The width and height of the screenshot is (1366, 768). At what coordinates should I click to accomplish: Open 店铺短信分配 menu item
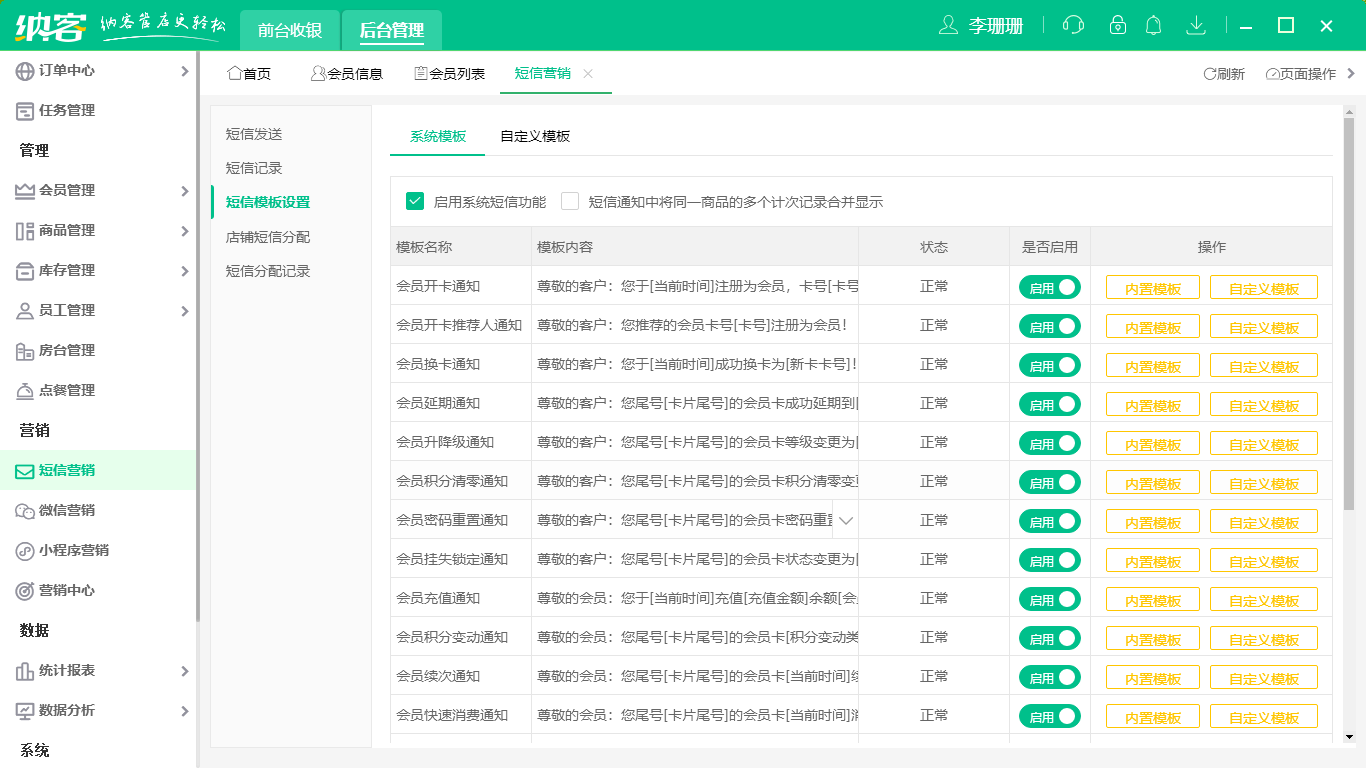click(x=268, y=237)
